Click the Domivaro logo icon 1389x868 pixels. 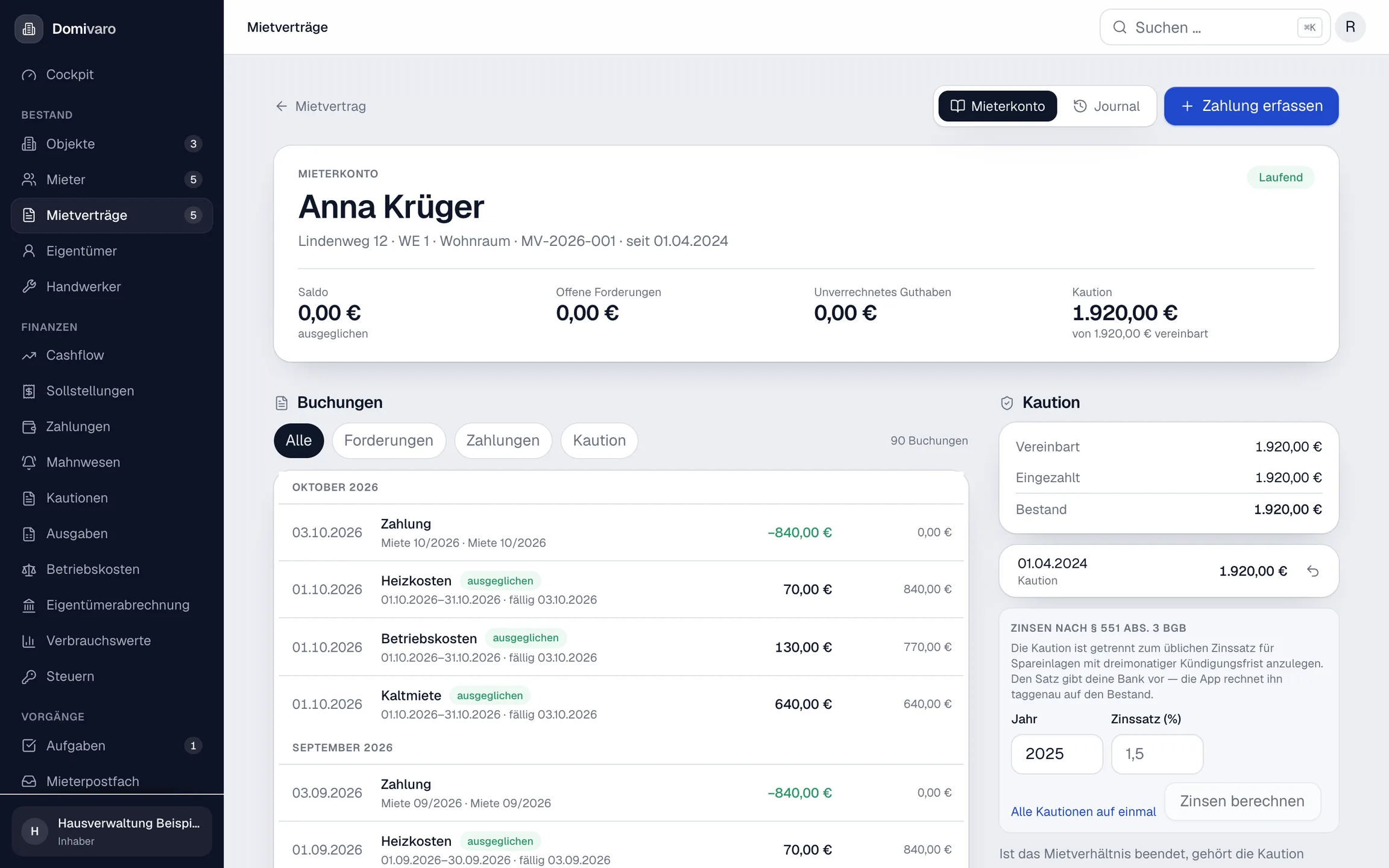click(x=29, y=28)
